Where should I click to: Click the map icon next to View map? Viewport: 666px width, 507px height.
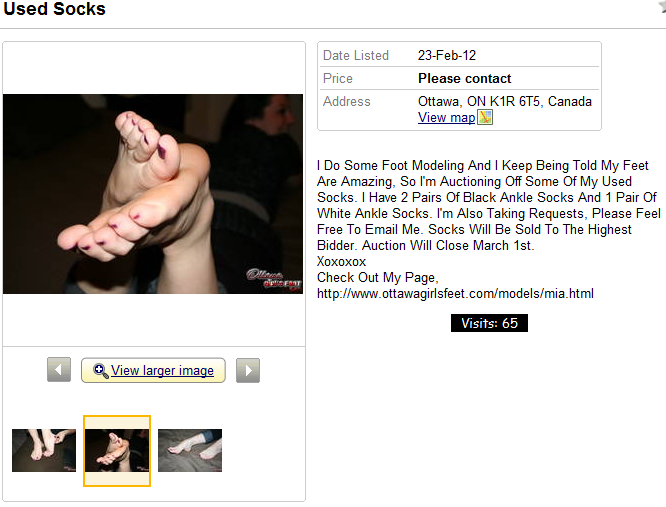point(485,118)
